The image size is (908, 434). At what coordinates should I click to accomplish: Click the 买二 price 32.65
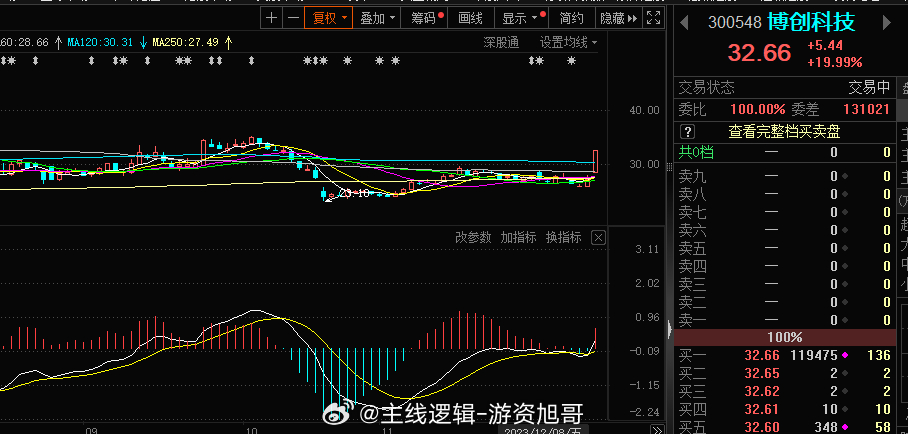[762, 373]
